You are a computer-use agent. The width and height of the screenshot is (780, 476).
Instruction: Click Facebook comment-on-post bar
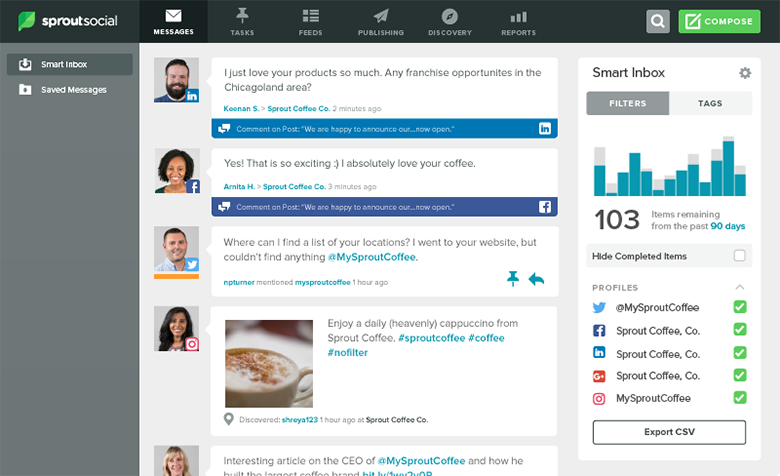coord(384,207)
